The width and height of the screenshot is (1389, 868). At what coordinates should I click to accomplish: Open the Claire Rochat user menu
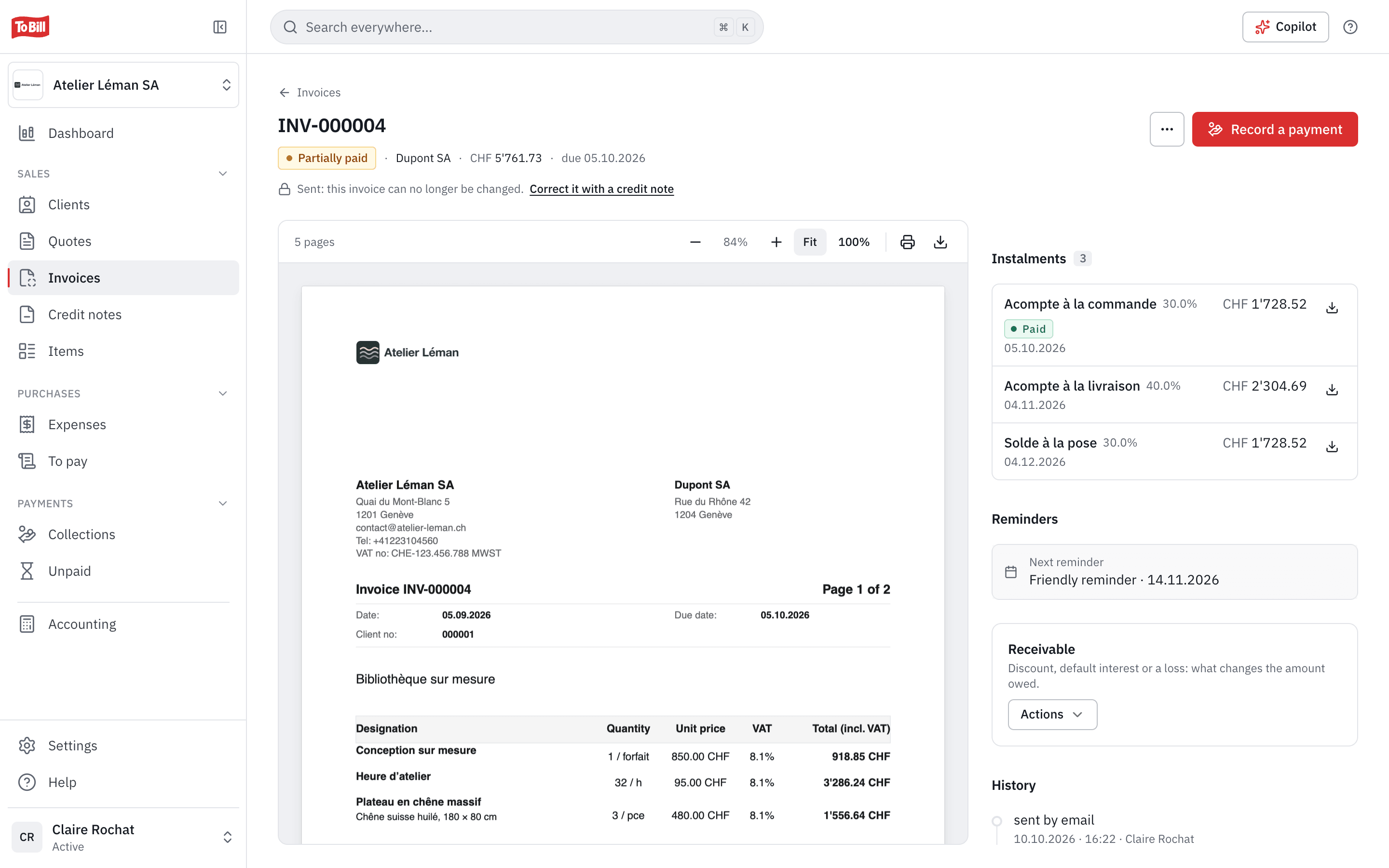(123, 837)
